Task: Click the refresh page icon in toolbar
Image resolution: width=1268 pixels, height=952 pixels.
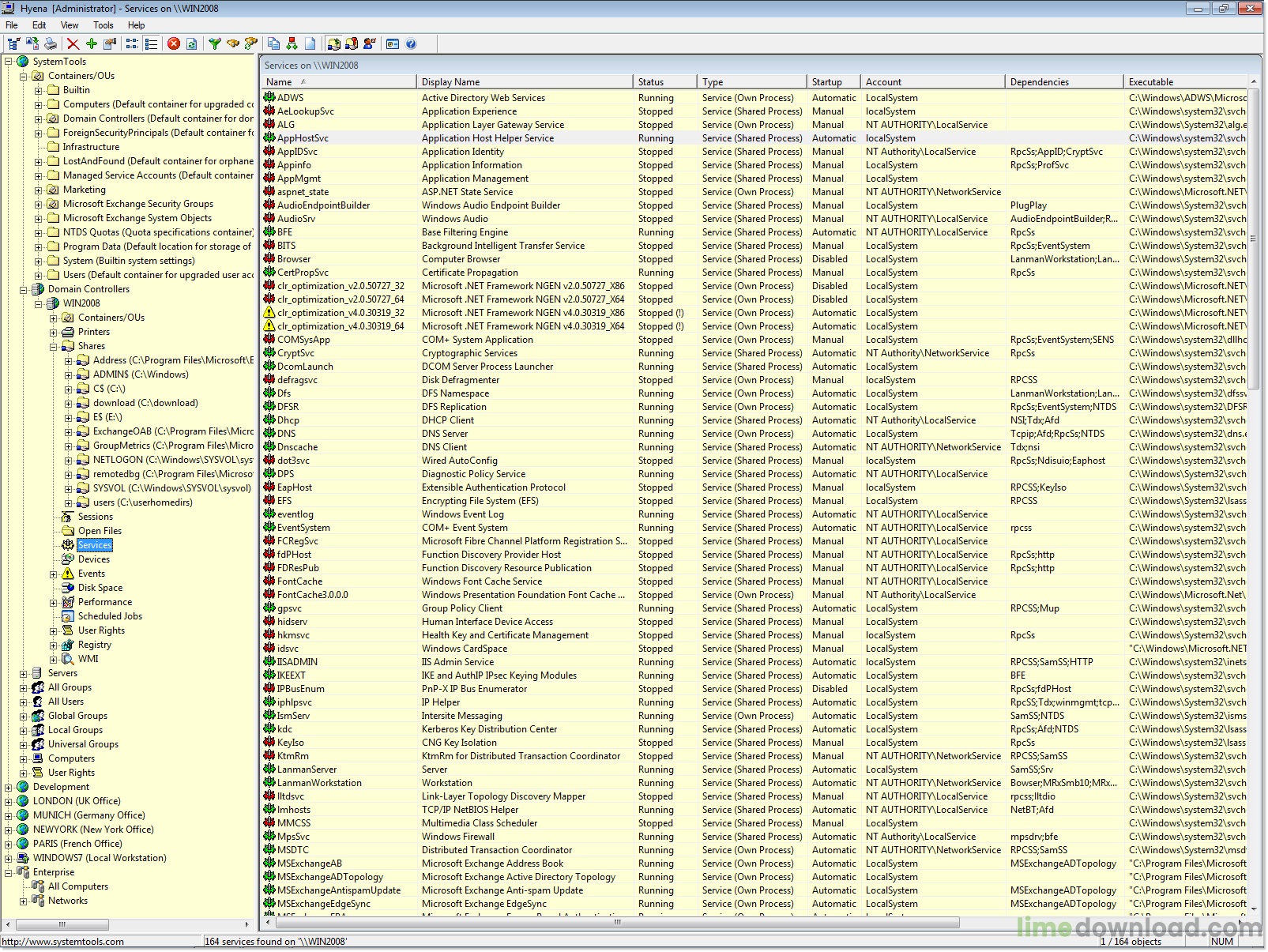Action: [192, 44]
